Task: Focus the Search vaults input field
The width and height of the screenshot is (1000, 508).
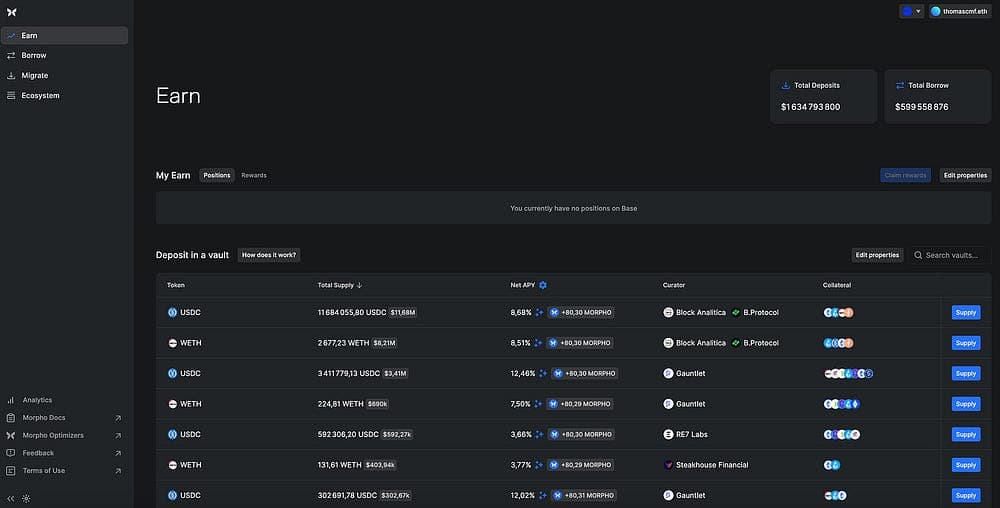Action: pos(950,255)
